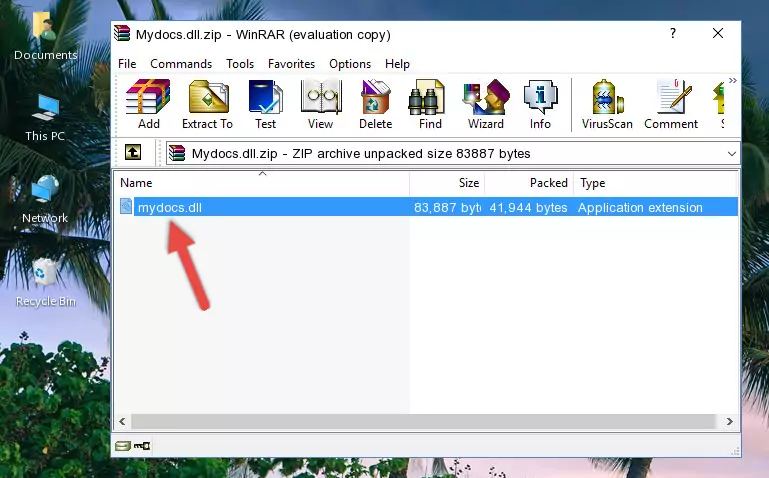Open the Help menu
The height and width of the screenshot is (478, 769).
tap(397, 64)
